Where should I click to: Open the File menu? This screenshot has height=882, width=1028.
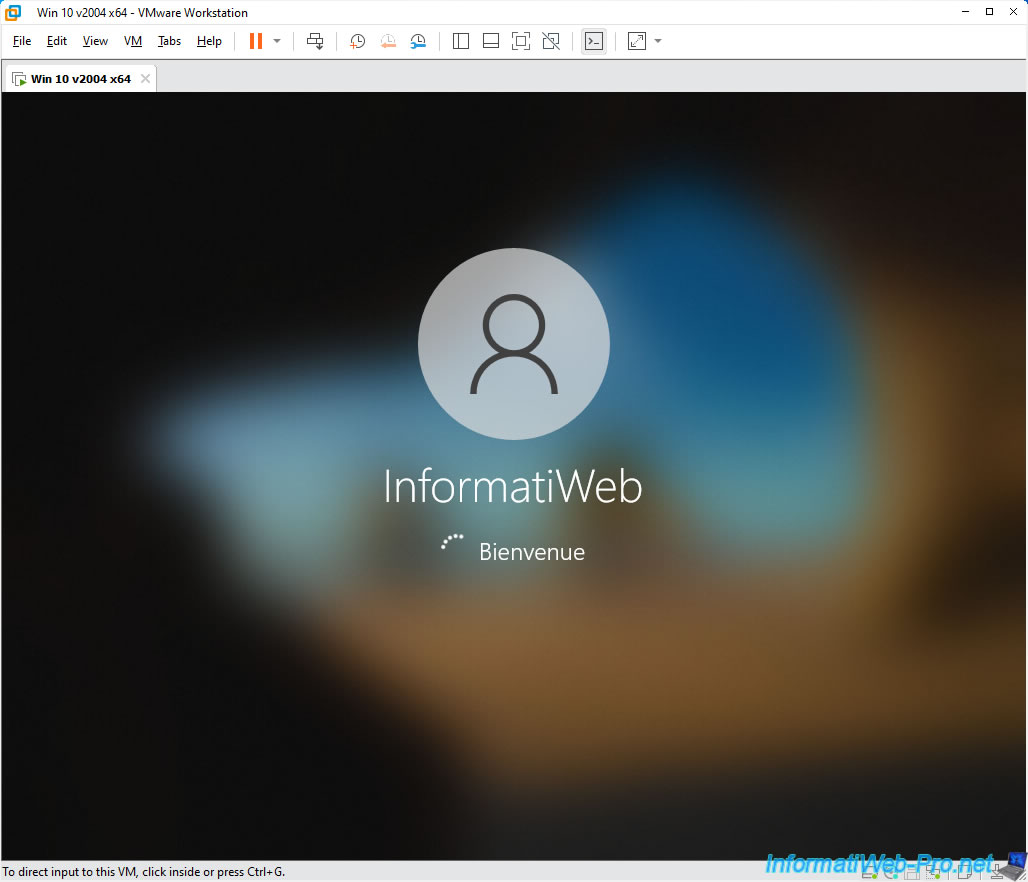click(x=22, y=41)
